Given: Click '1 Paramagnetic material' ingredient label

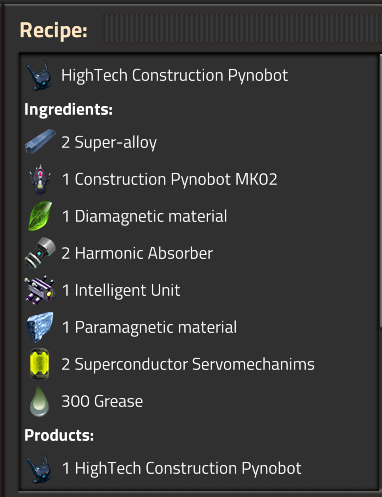Looking at the screenshot, I should click(x=149, y=327).
